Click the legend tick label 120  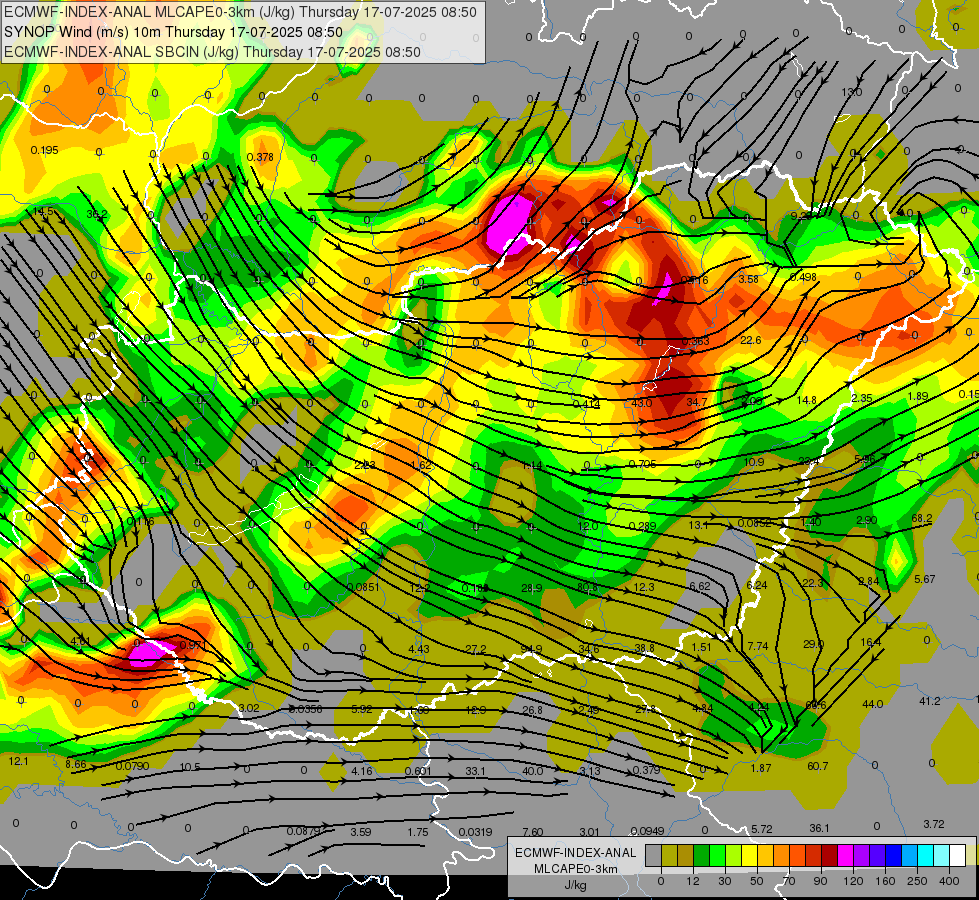click(x=853, y=881)
